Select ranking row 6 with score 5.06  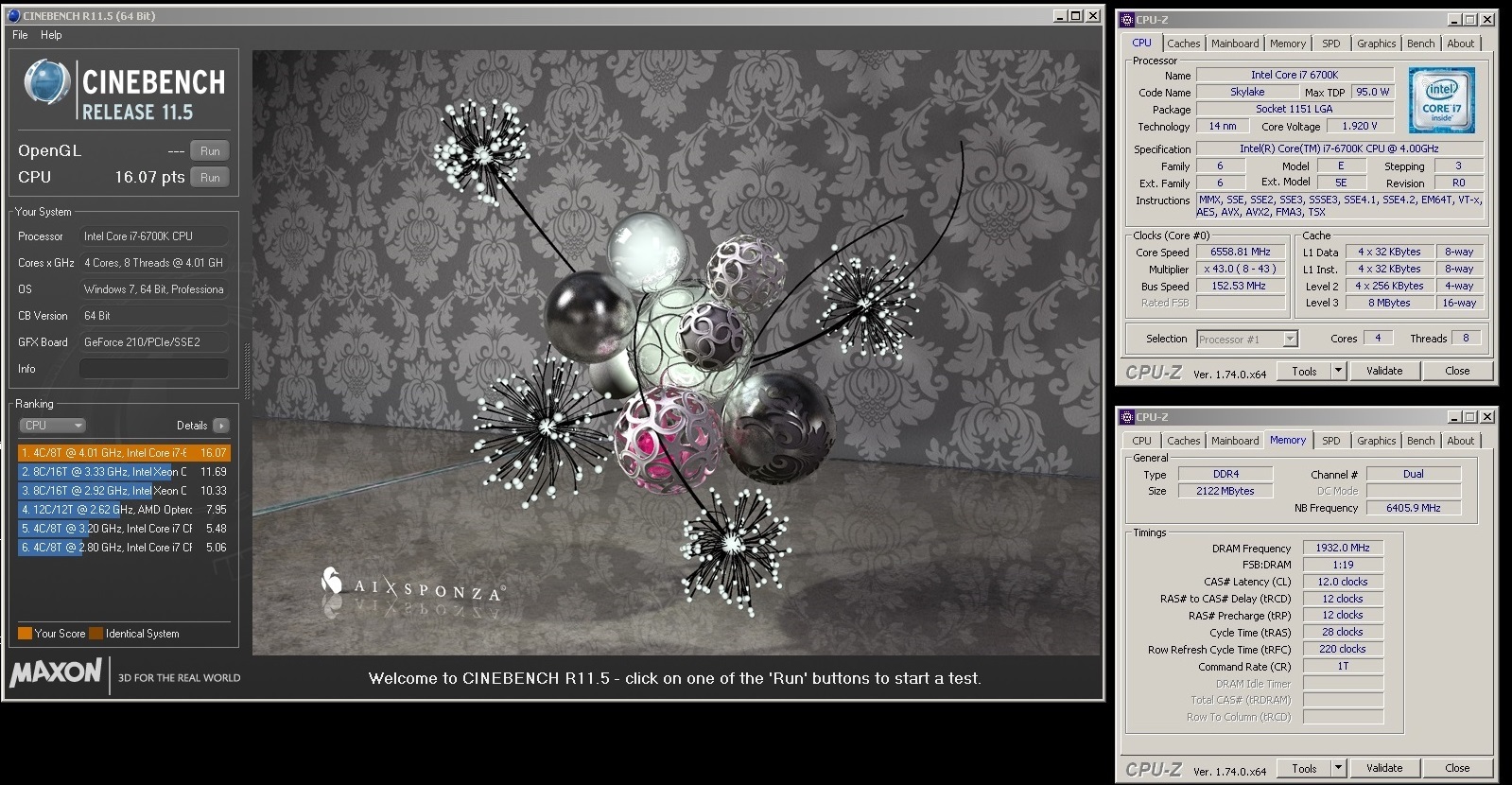click(124, 548)
